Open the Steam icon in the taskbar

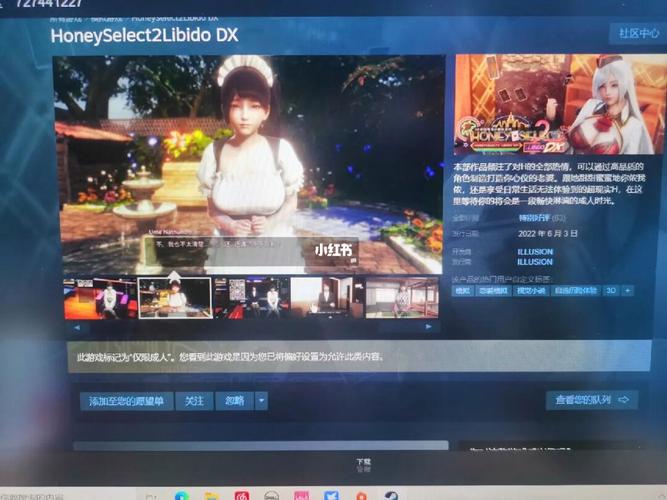(391, 496)
